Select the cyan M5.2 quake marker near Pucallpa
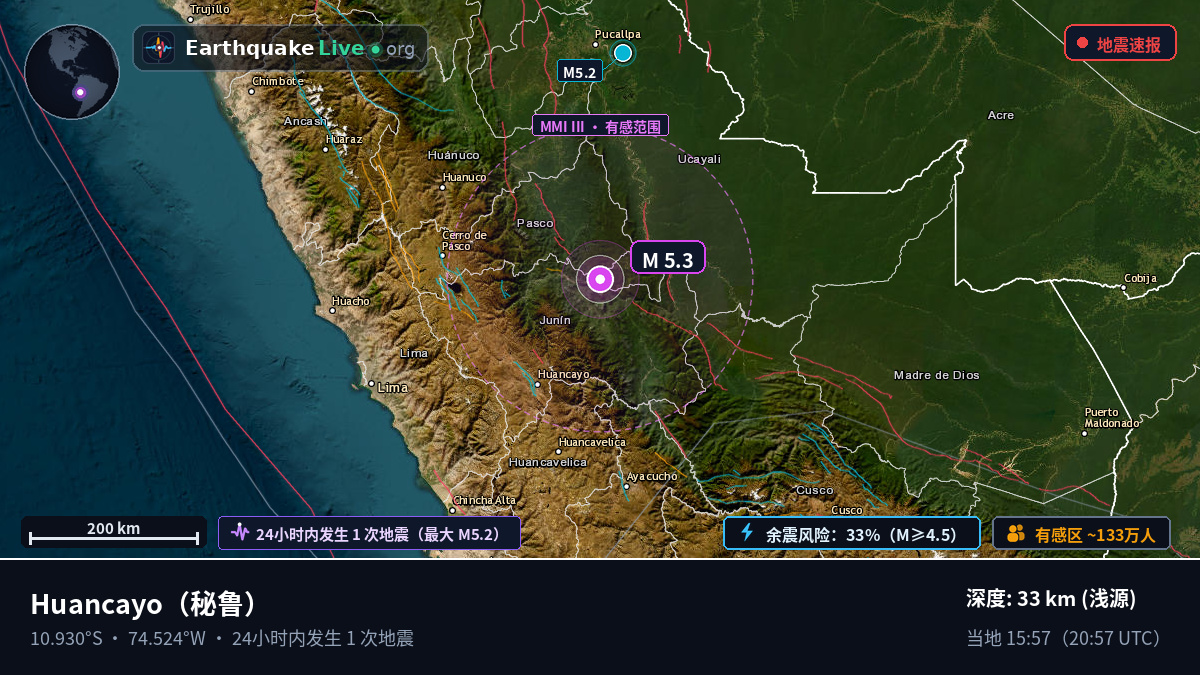Screen dimensions: 1200x675 623,53
